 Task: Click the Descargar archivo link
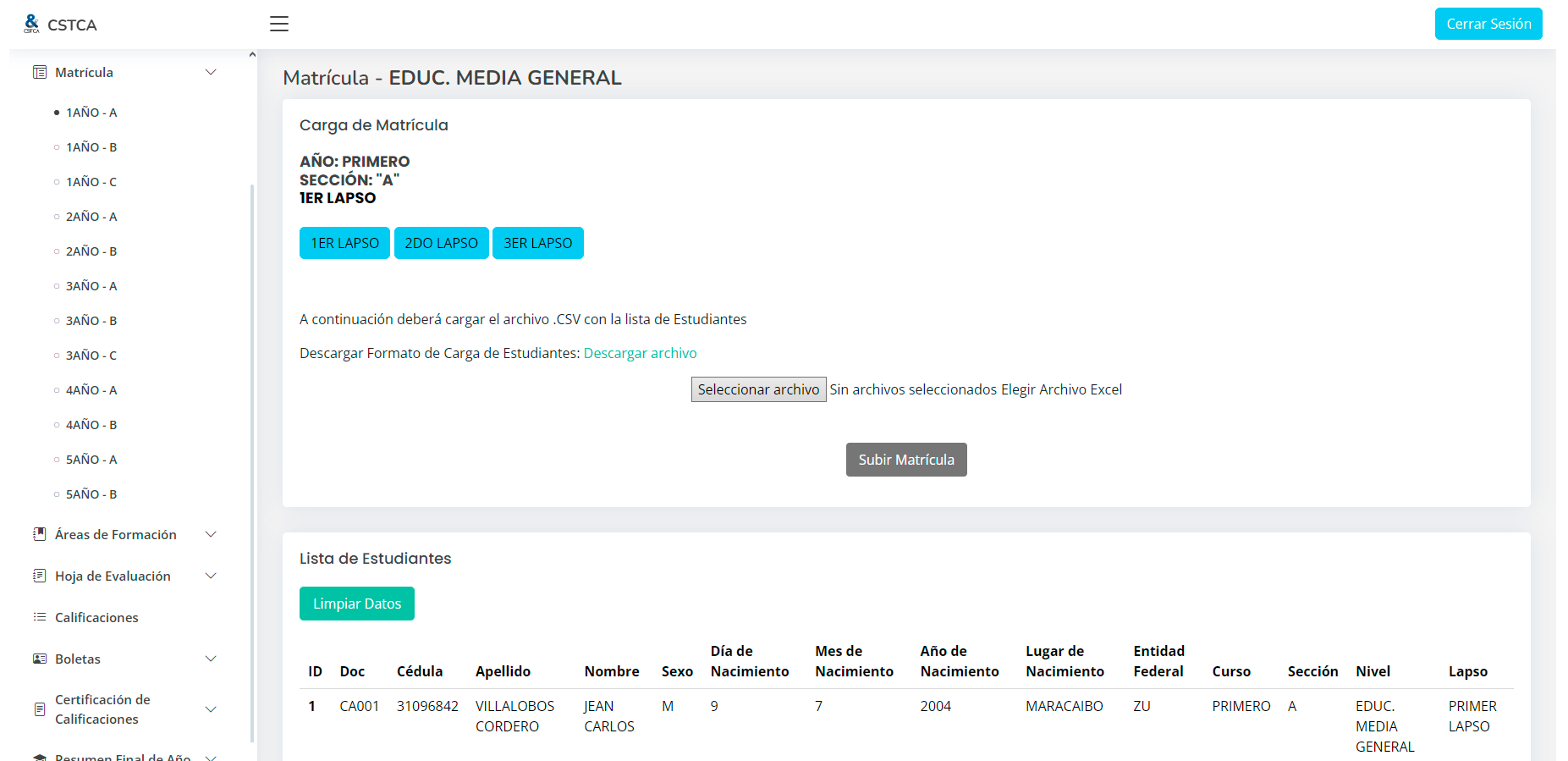coord(640,353)
